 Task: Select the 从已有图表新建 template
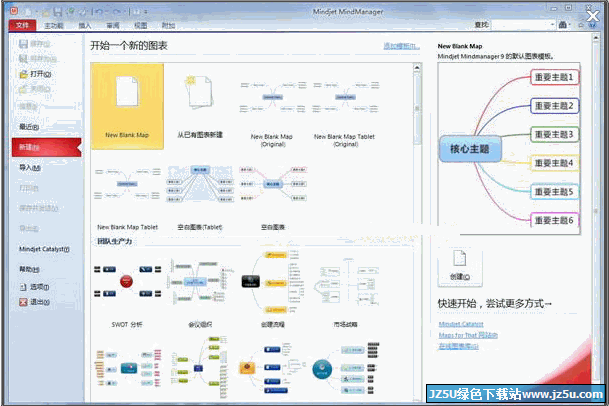click(200, 106)
